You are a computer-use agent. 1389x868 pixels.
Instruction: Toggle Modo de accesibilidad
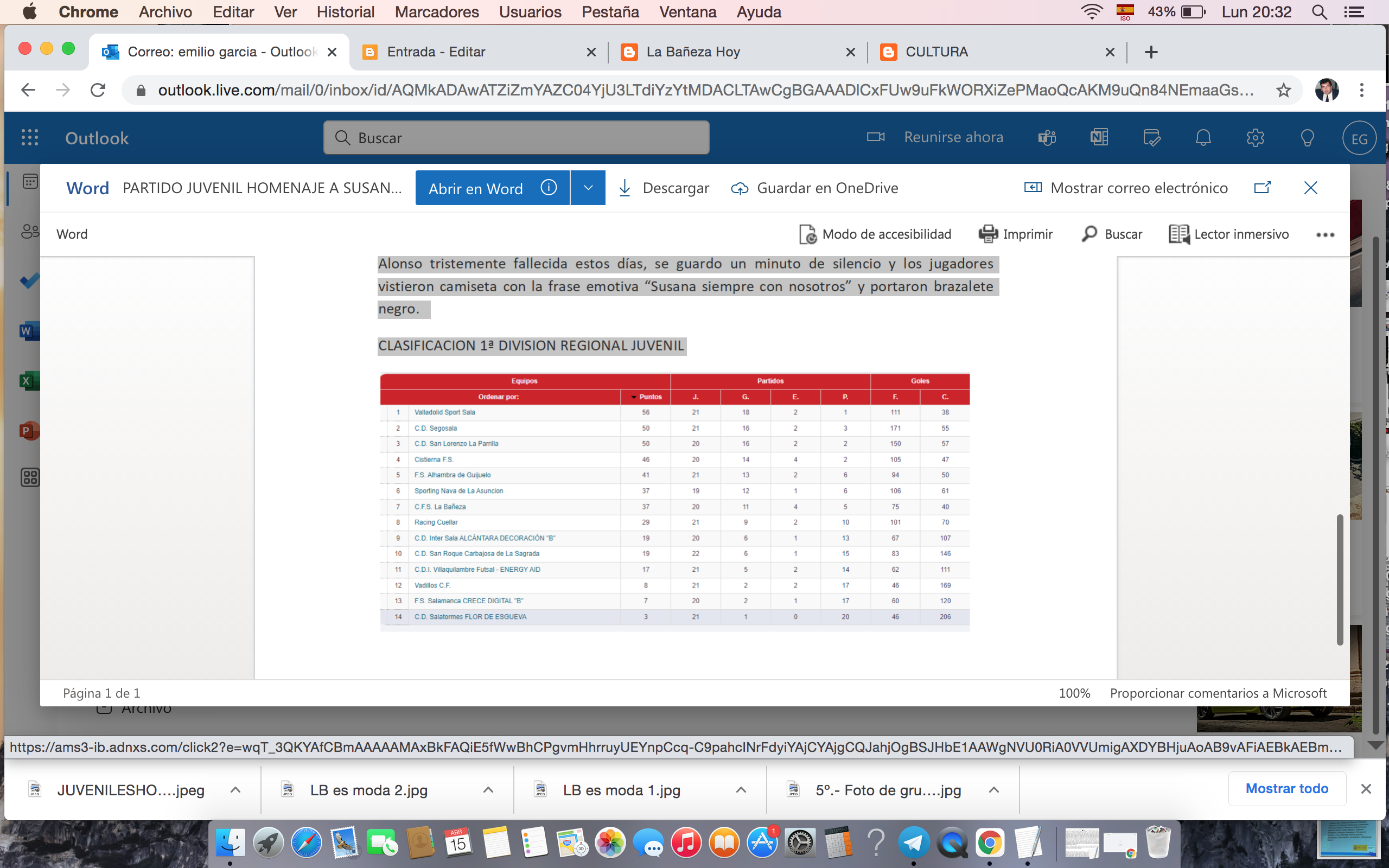875,234
